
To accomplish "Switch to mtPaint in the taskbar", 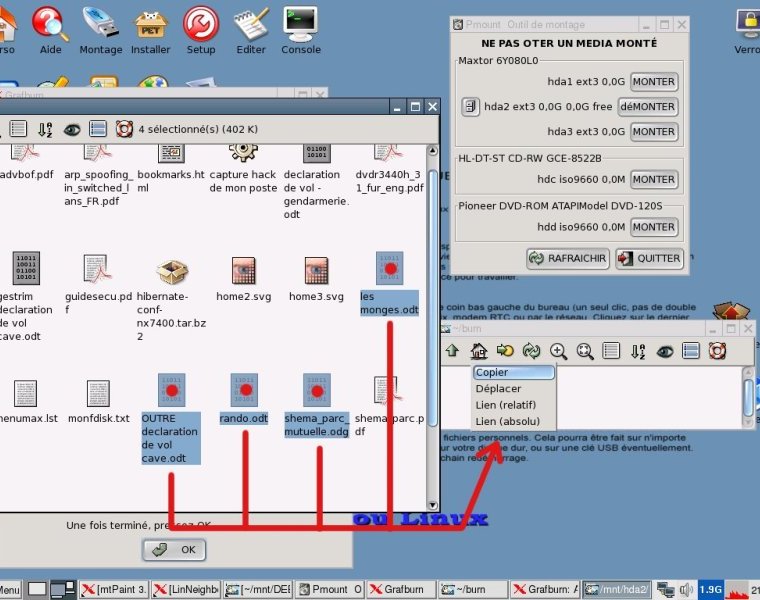I will (x=114, y=589).
